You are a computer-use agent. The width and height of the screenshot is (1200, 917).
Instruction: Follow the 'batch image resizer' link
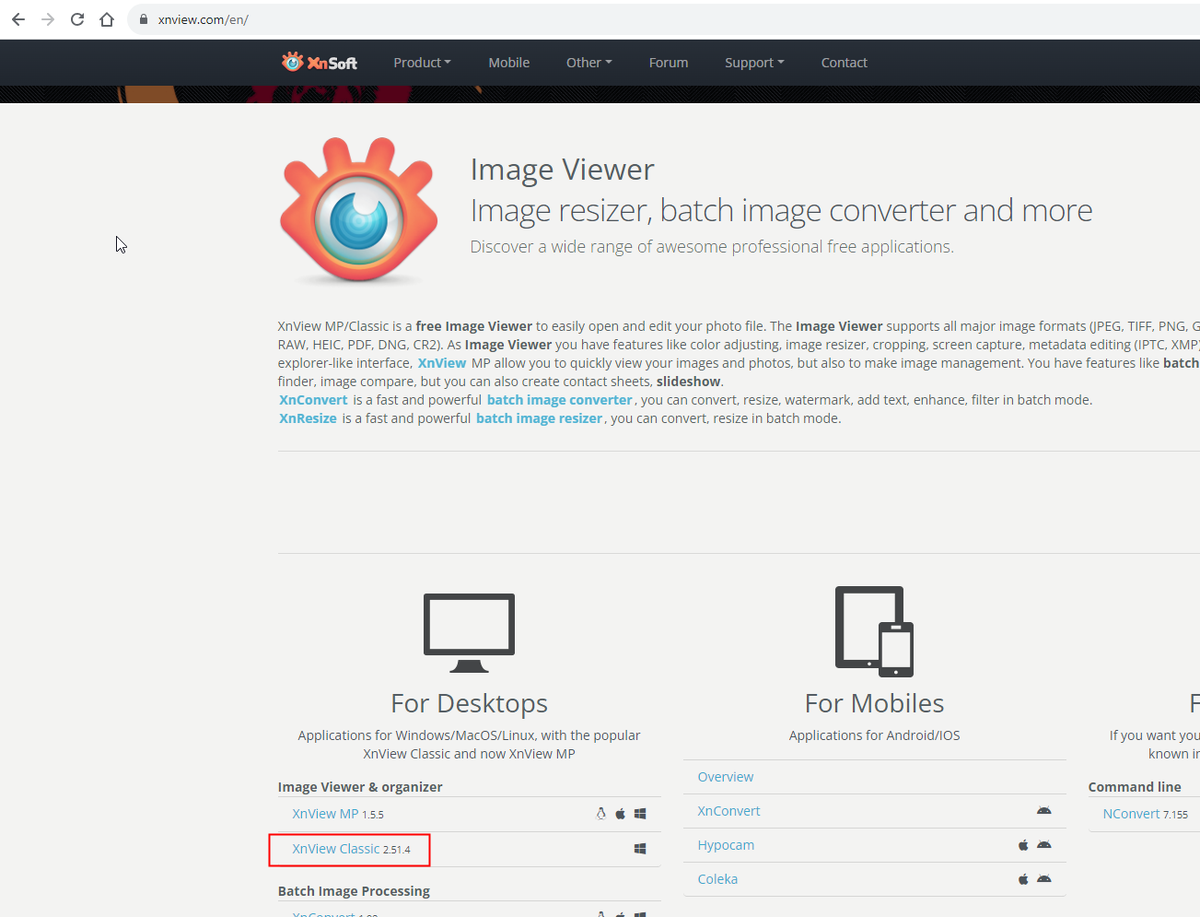pyautogui.click(x=539, y=418)
